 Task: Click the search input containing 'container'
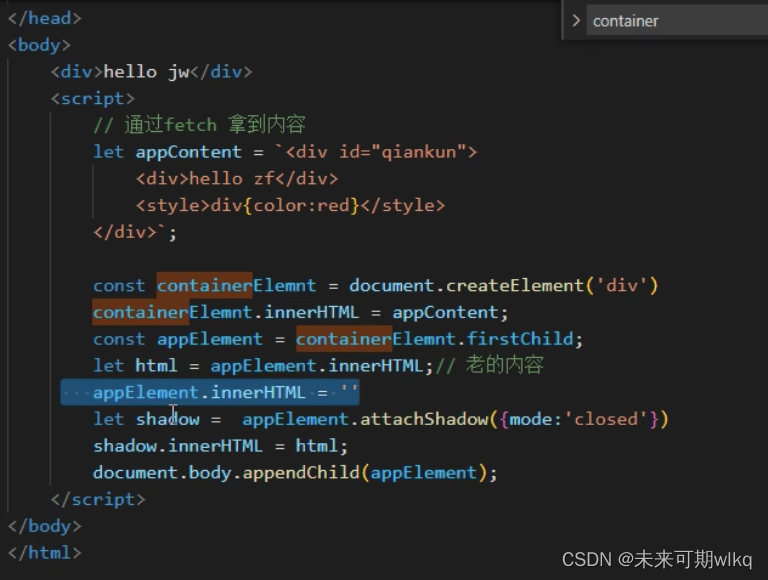tap(677, 21)
